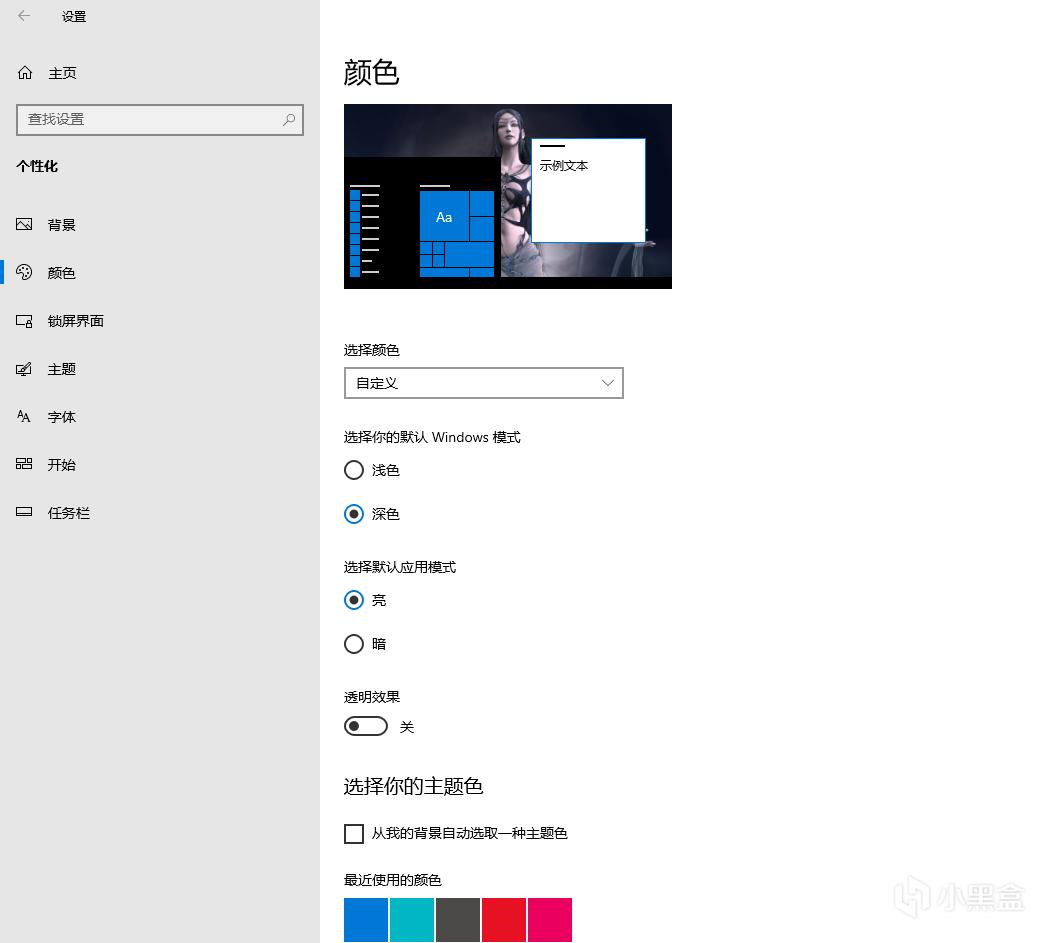
Task: Pick the blue recent color
Action: [x=366, y=920]
